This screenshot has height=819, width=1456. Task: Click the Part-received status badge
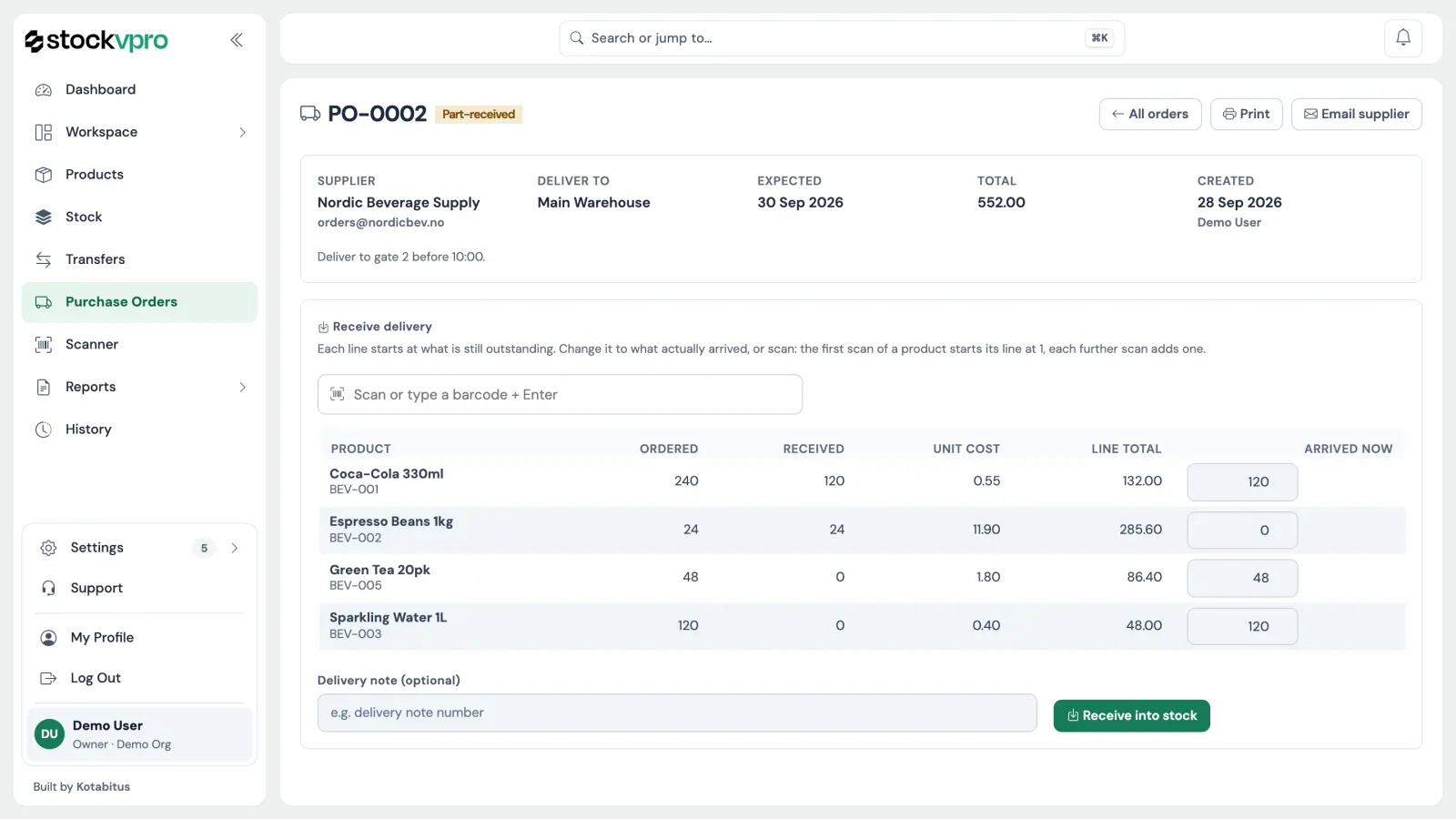(x=479, y=115)
